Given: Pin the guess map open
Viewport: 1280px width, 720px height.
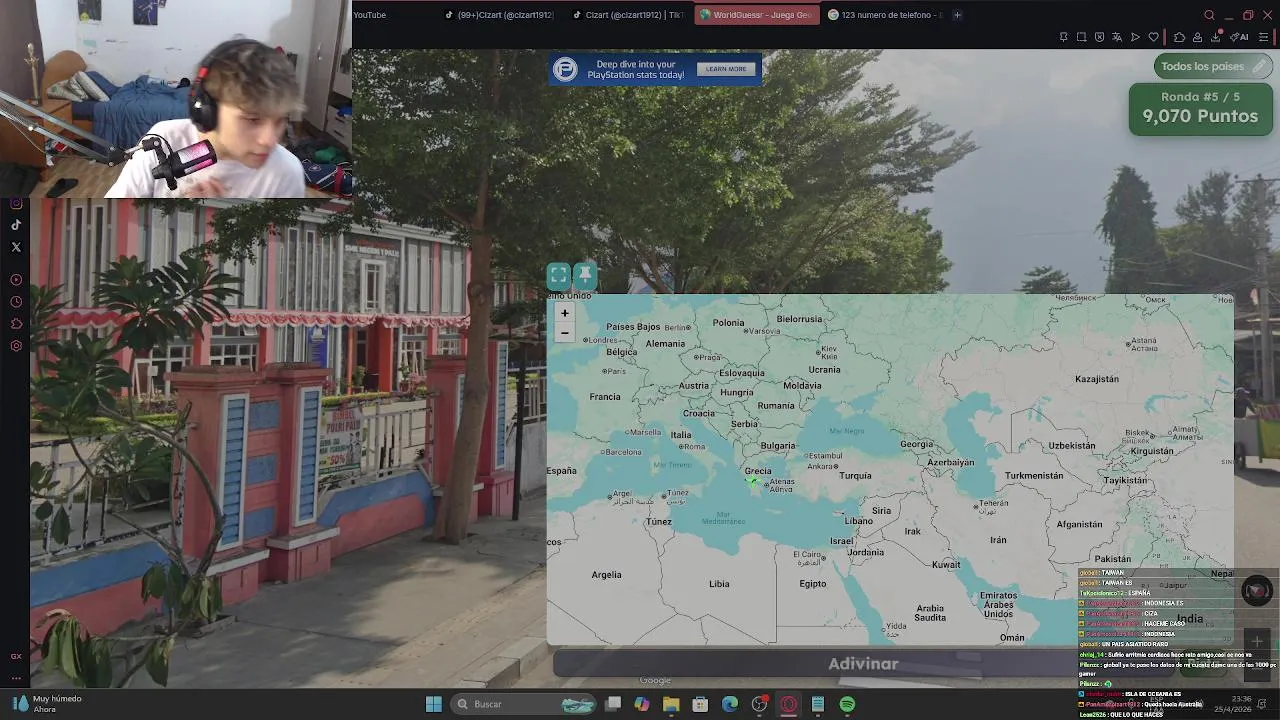Looking at the screenshot, I should click(x=585, y=275).
